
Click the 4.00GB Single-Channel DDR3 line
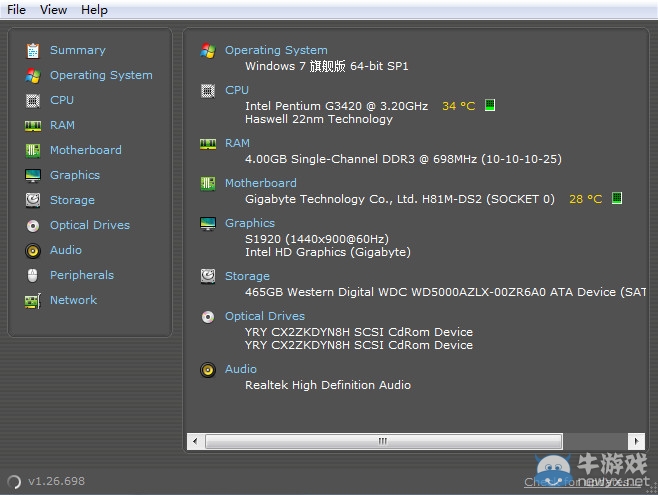(403, 159)
